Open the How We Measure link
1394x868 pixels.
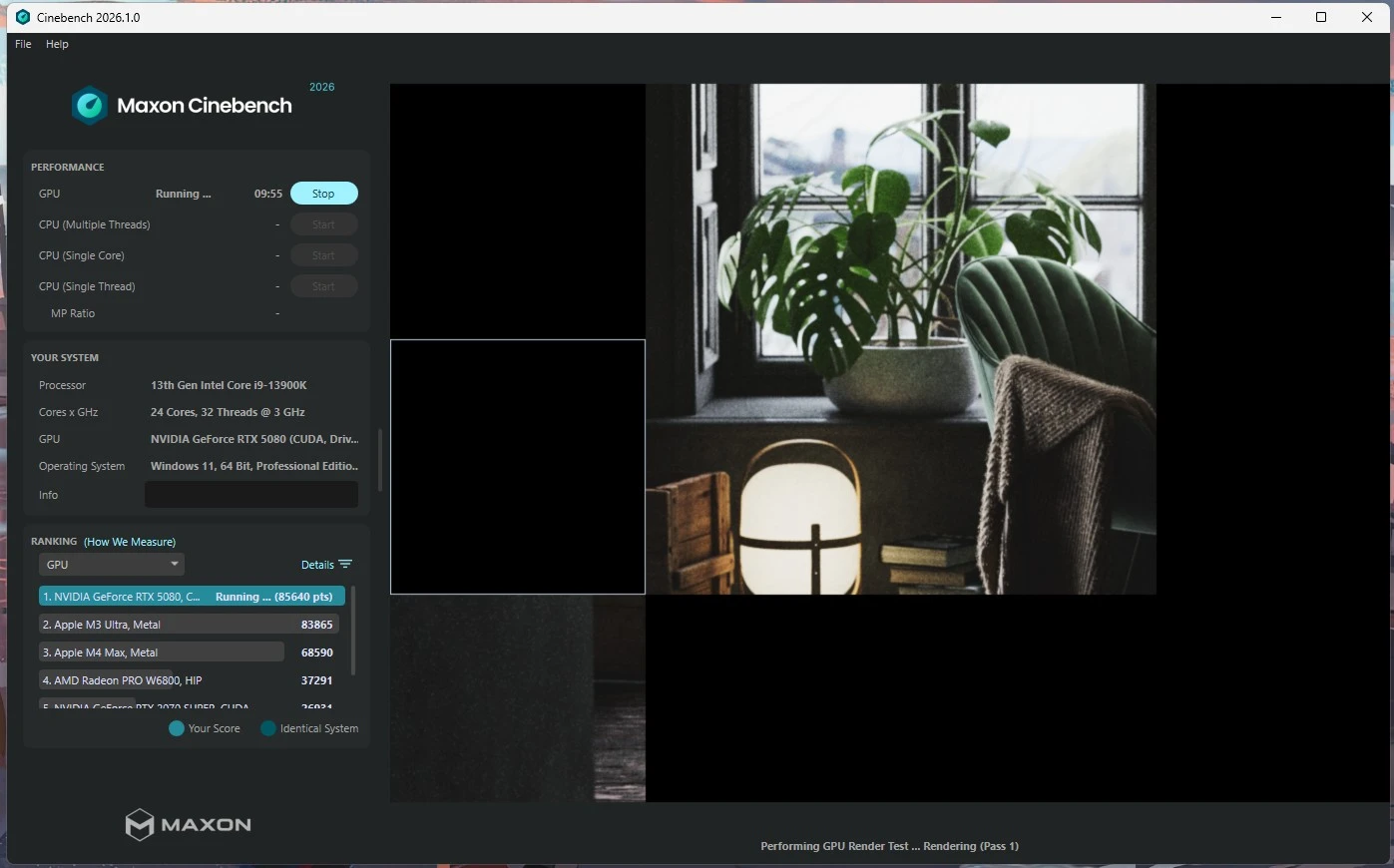point(130,542)
